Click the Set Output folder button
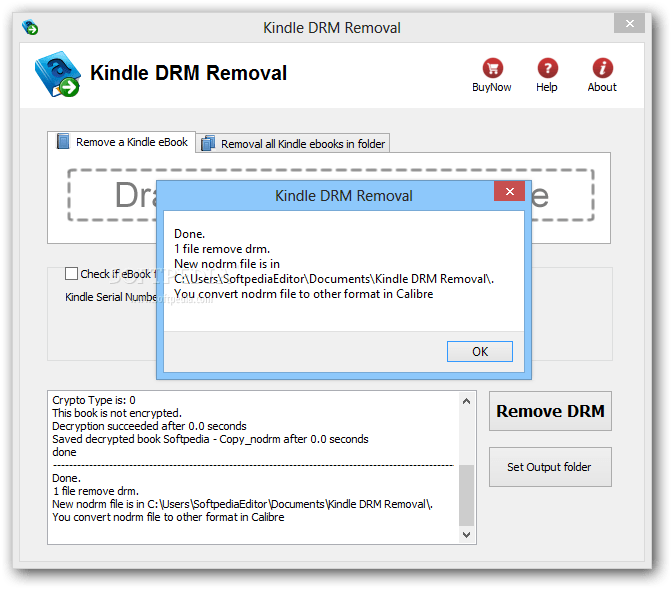 coord(550,467)
